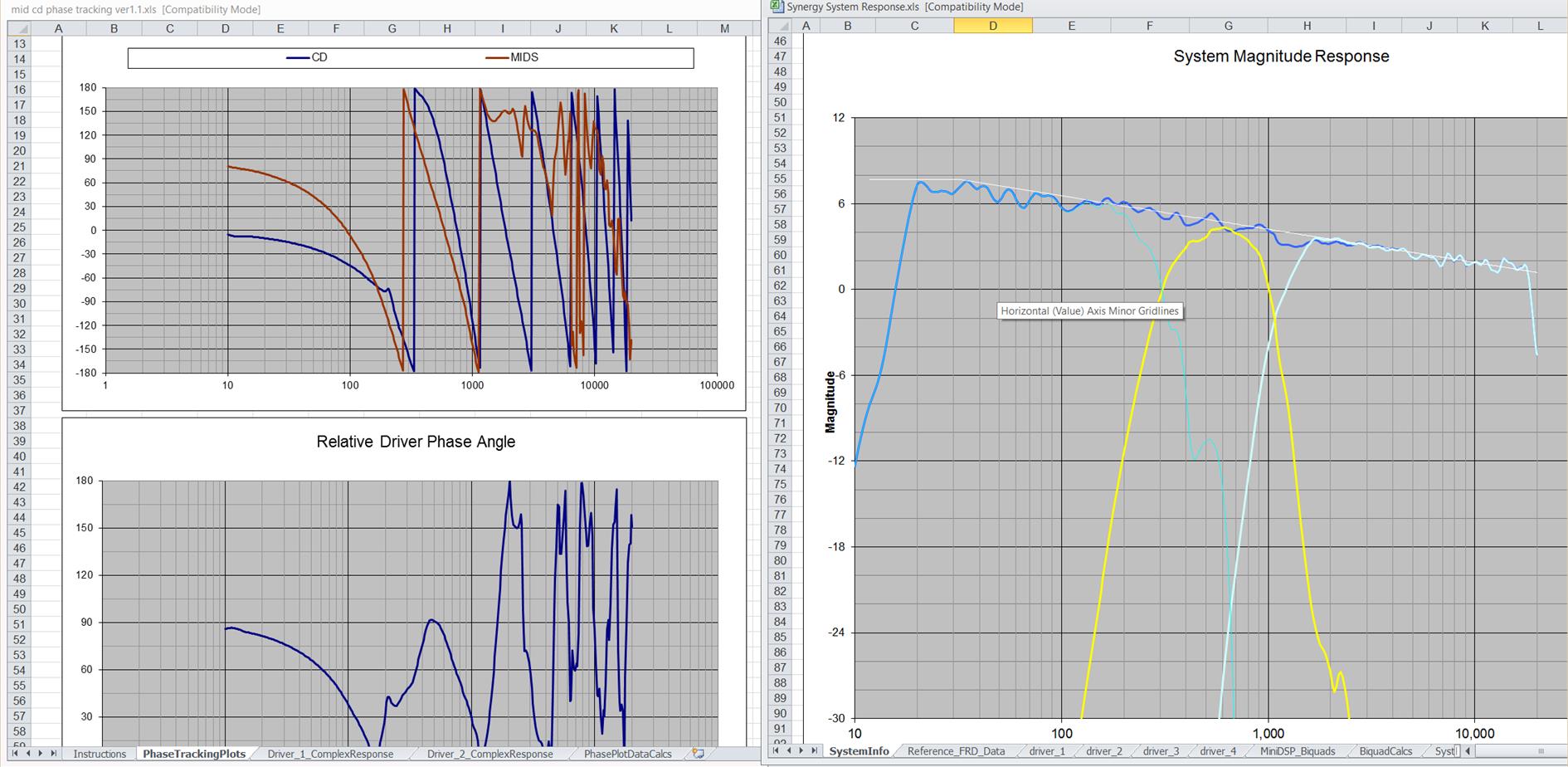
Task: Click vertical 'Magnitude' axis title
Action: click(x=830, y=402)
